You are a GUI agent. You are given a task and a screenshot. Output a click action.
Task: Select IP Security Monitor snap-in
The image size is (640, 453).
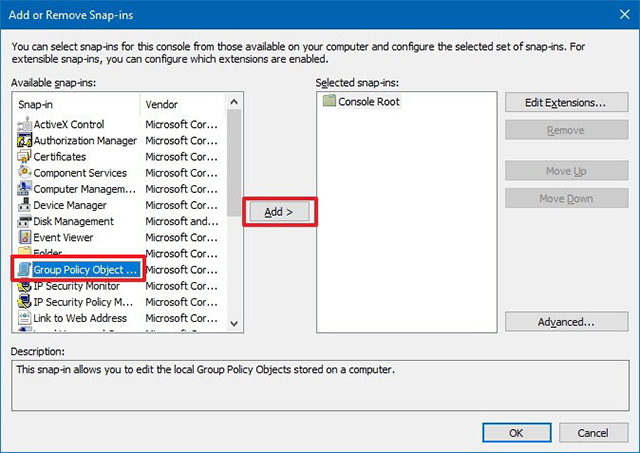pos(76,286)
